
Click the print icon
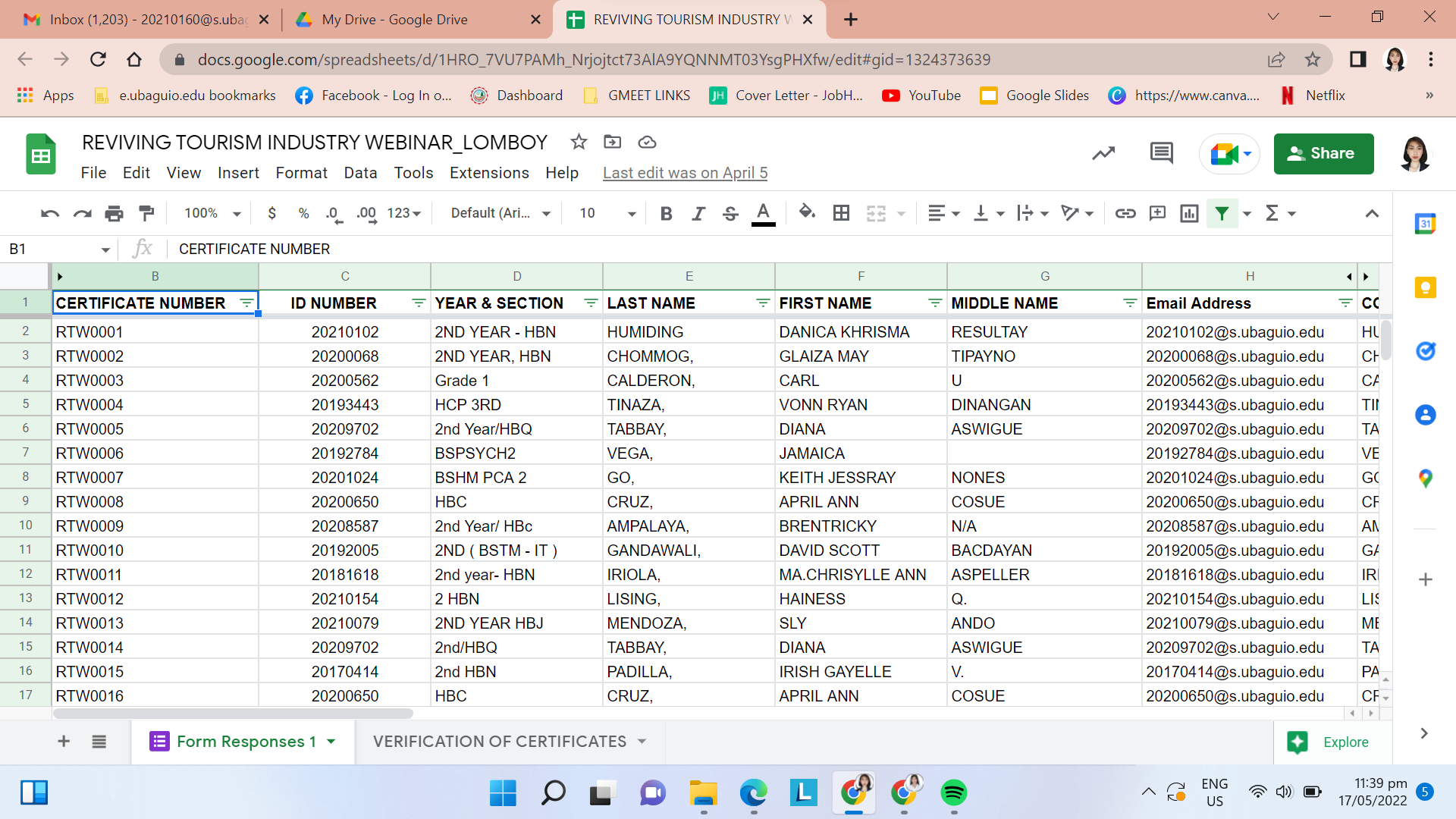coord(115,214)
